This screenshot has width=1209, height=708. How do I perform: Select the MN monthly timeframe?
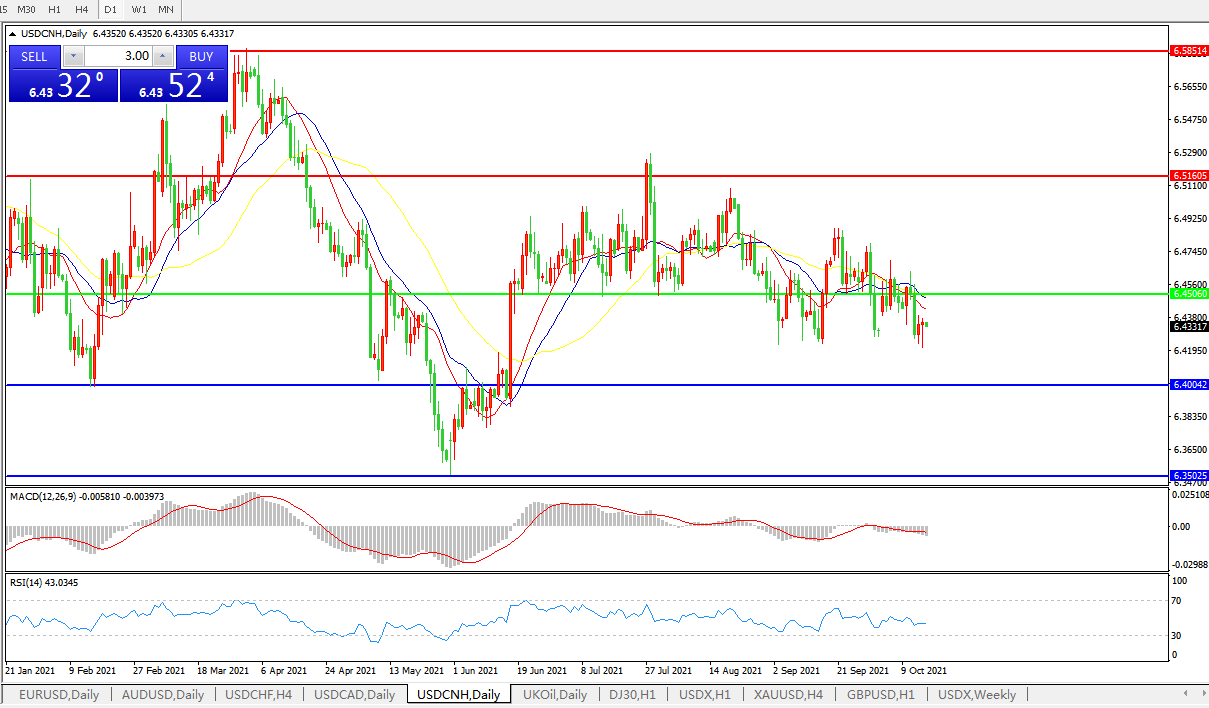(x=166, y=9)
